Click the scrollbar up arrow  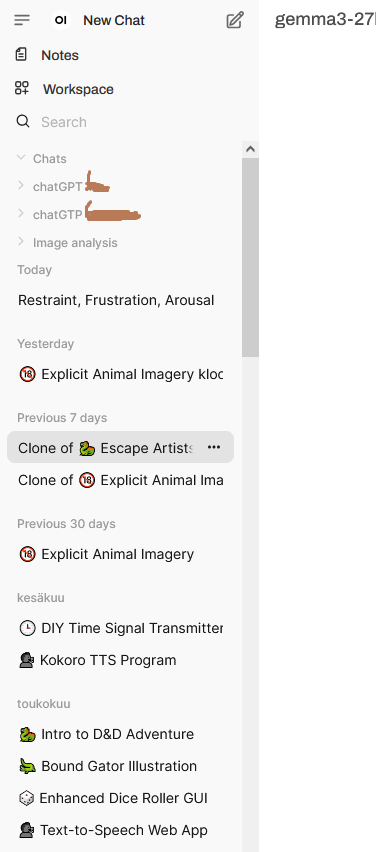[x=250, y=149]
